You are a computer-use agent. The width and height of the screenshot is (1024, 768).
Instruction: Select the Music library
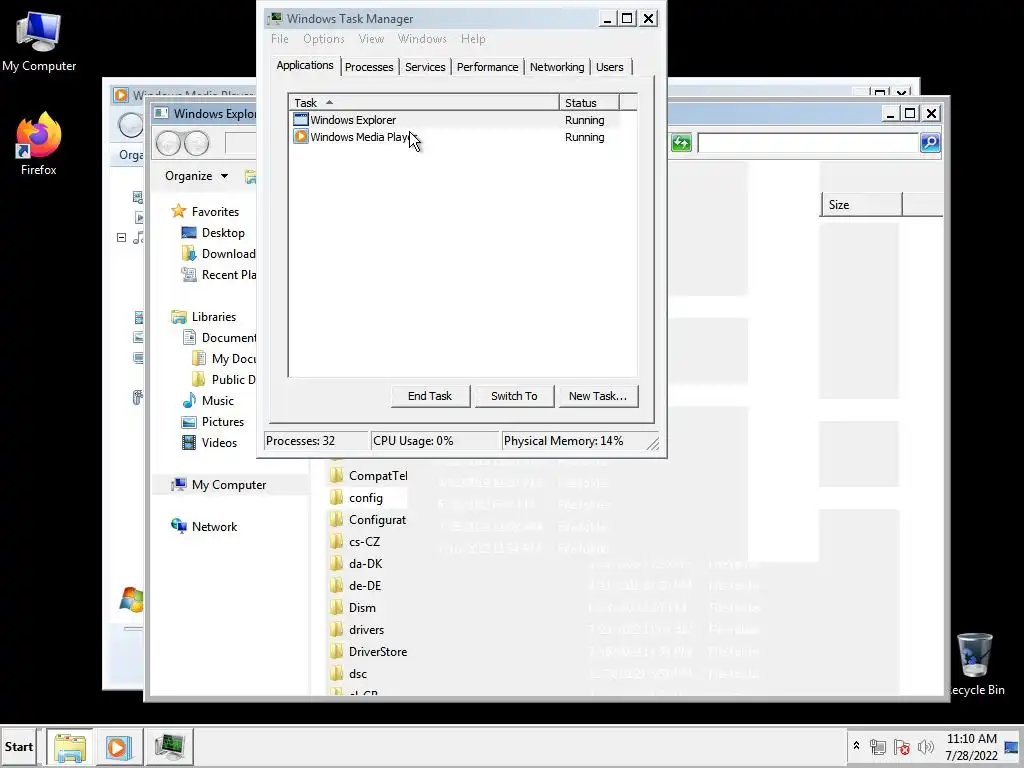point(208,400)
